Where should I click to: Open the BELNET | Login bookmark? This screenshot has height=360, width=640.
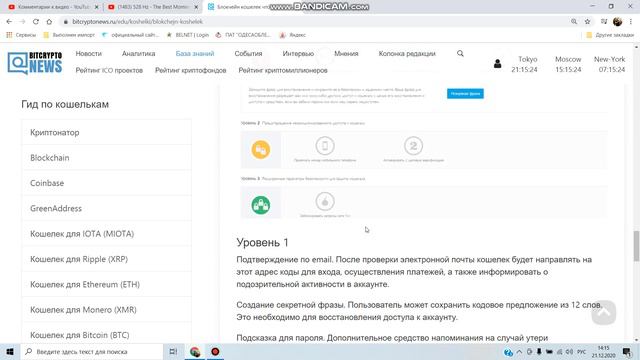(x=188, y=35)
